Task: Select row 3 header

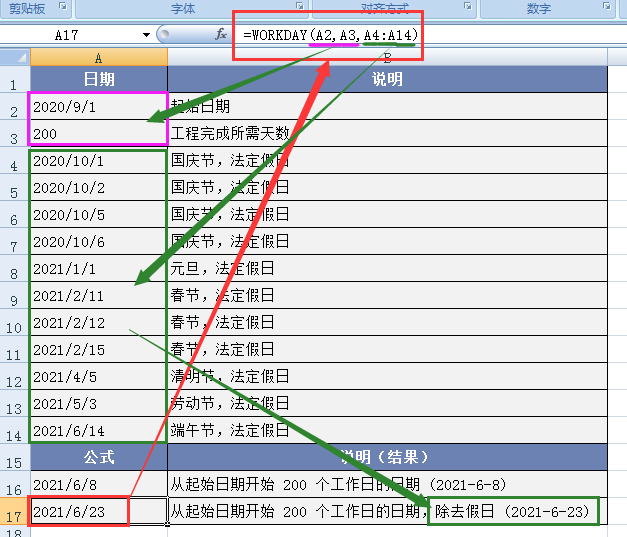Action: 15,133
